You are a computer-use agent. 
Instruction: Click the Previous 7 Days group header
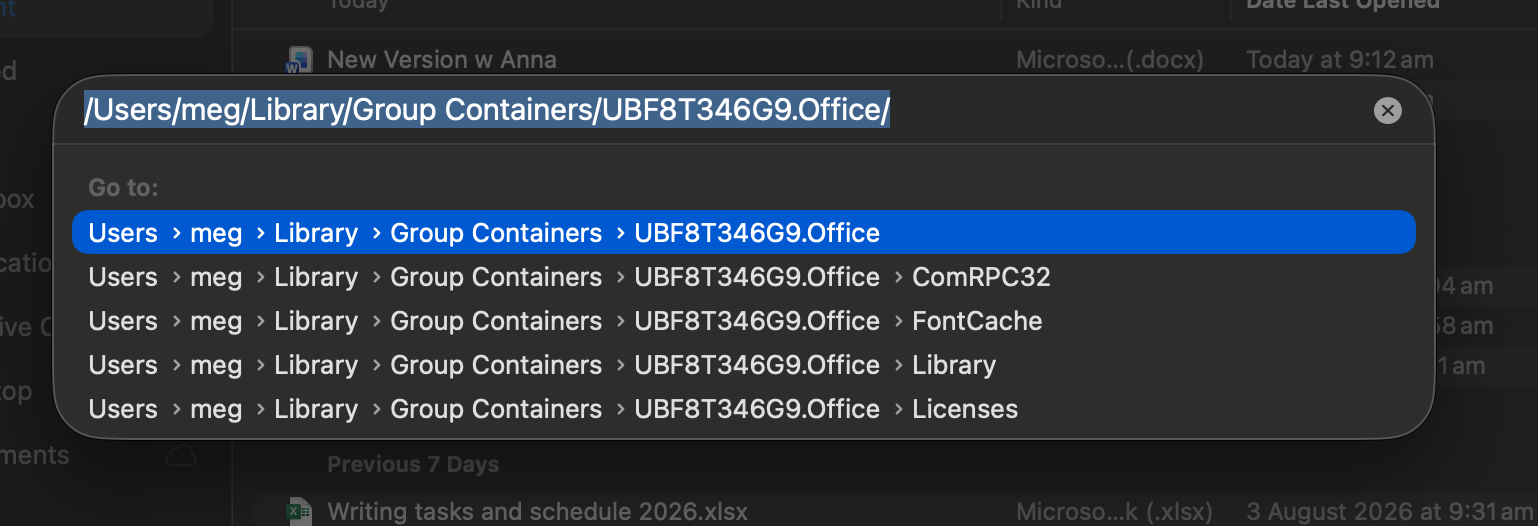point(413,465)
